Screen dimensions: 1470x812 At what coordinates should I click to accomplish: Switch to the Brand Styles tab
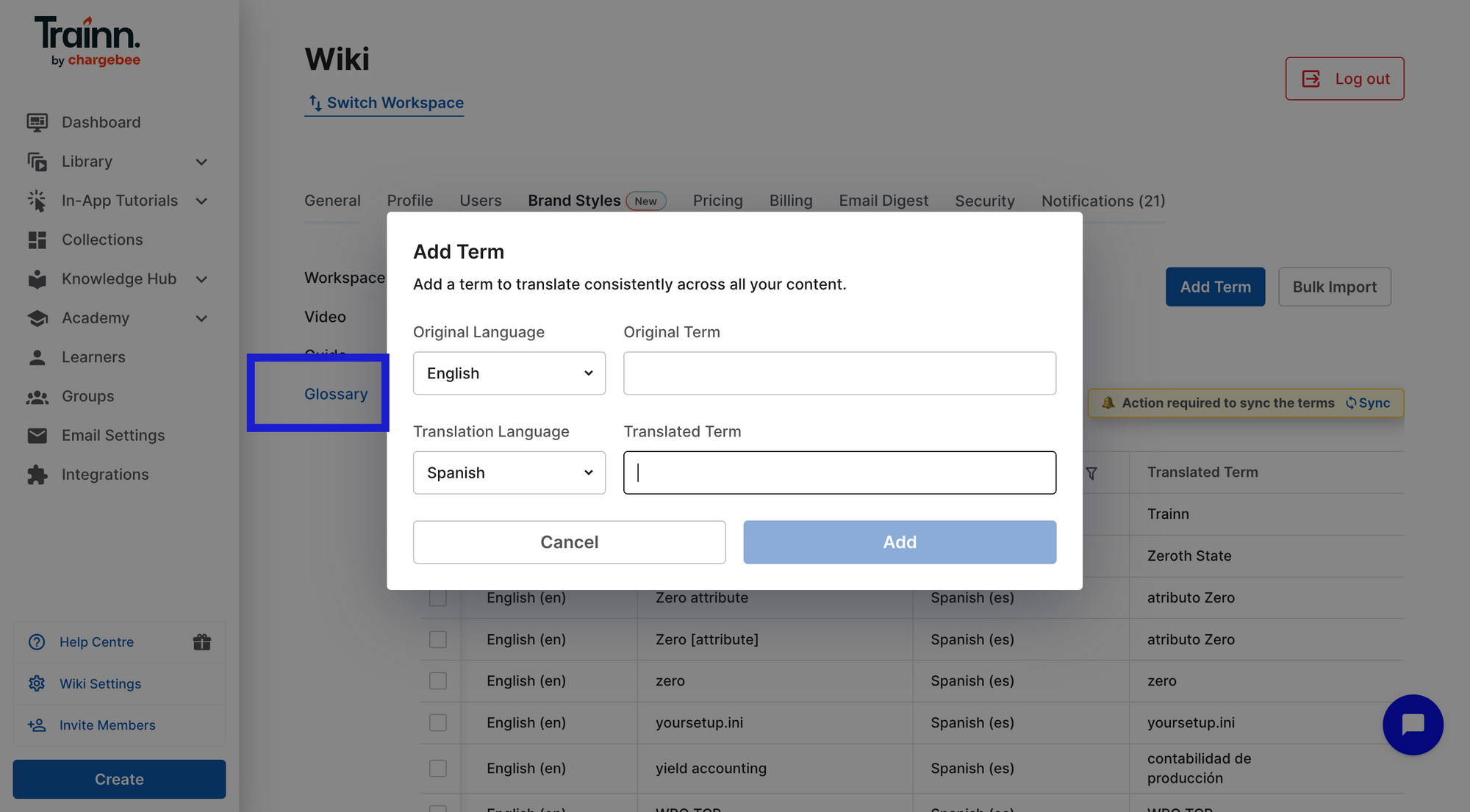(x=574, y=201)
